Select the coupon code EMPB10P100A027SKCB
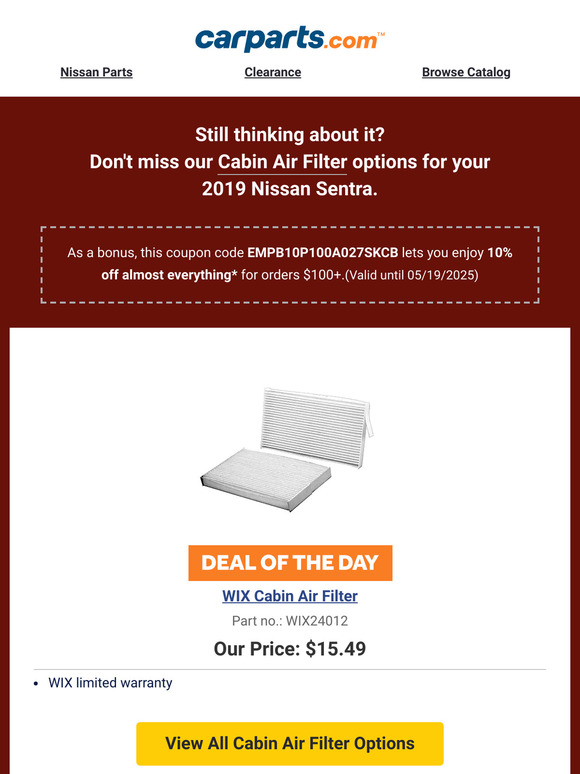 (323, 253)
